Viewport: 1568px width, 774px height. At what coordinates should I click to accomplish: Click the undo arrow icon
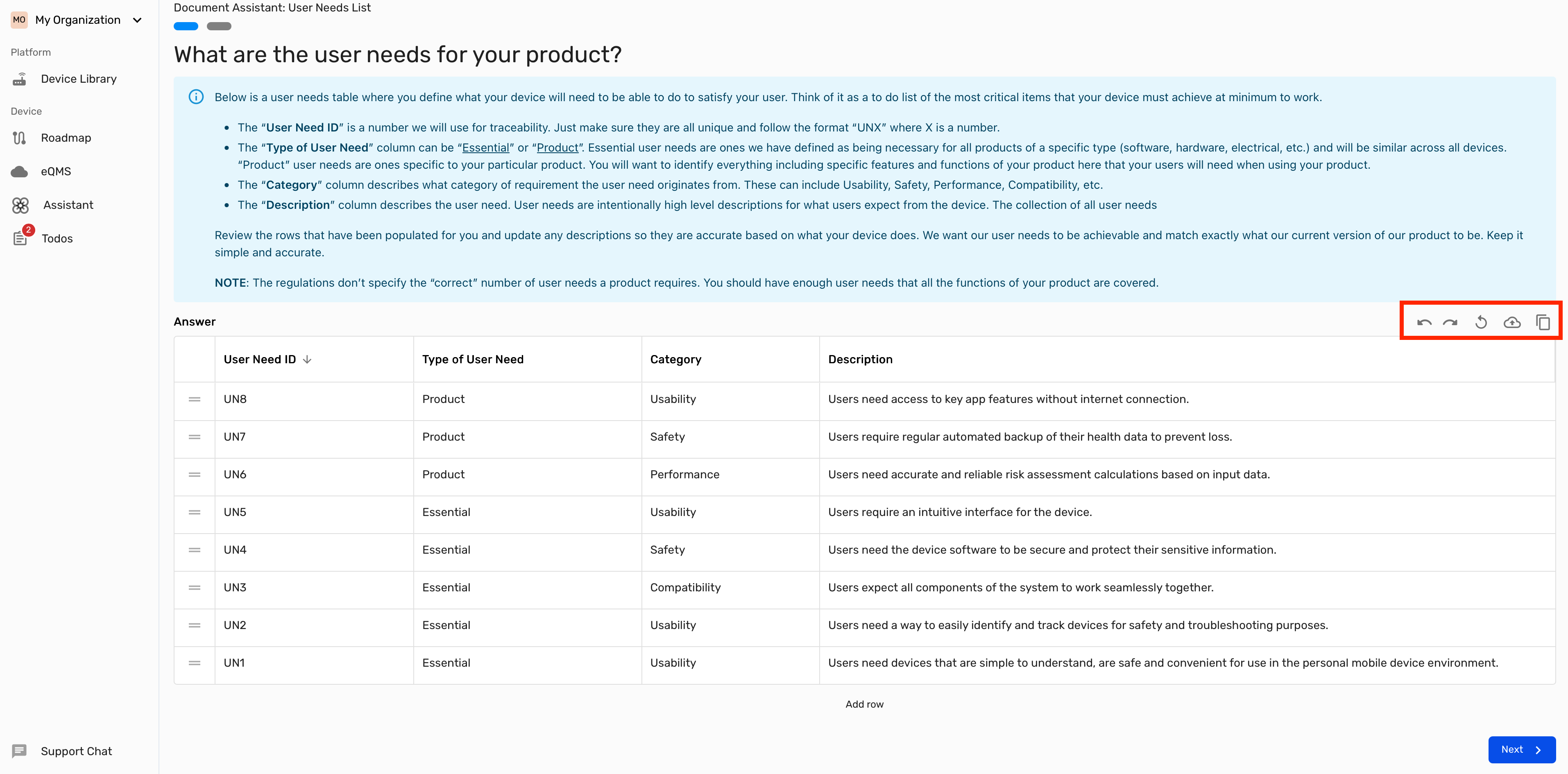coord(1424,322)
